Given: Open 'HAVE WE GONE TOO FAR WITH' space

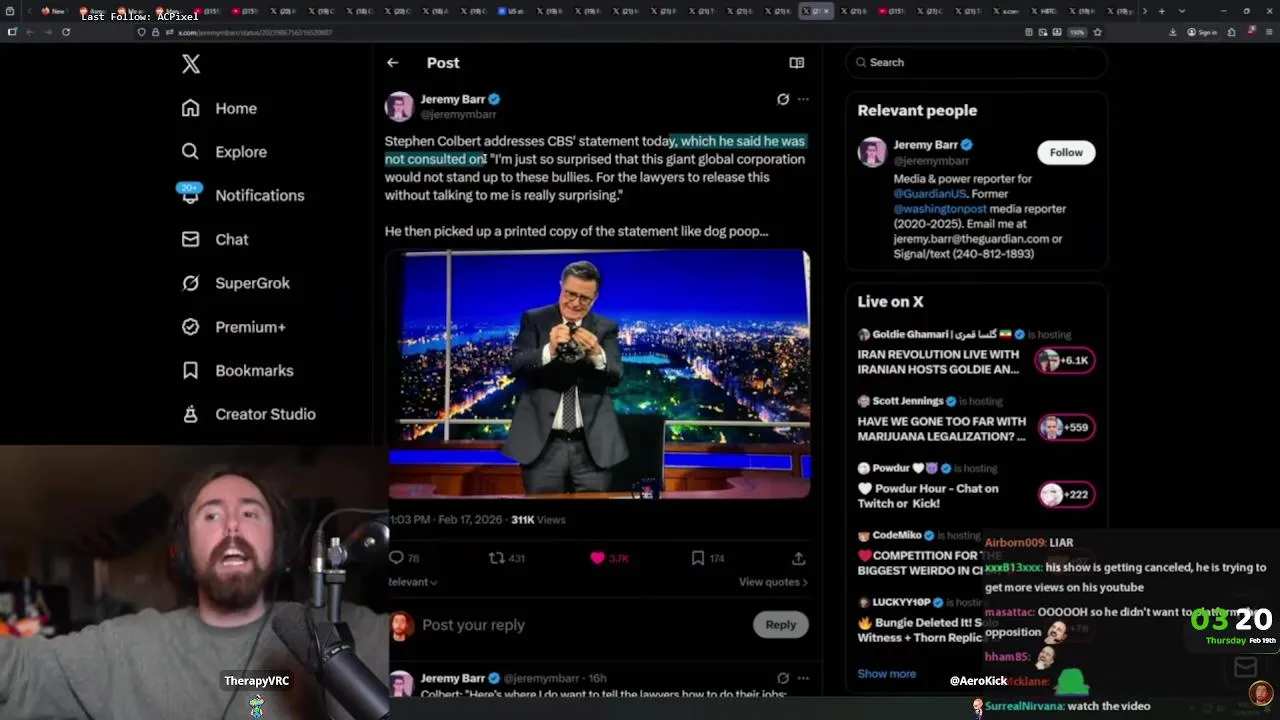Looking at the screenshot, I should (x=941, y=421).
